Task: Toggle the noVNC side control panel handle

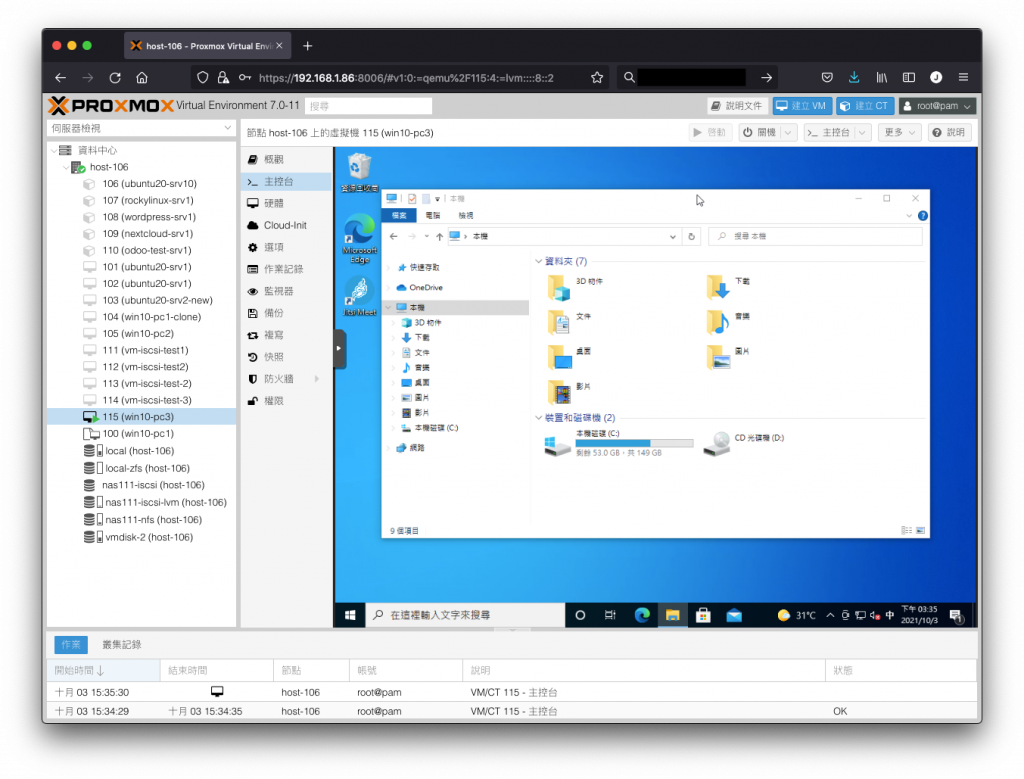Action: pos(339,349)
